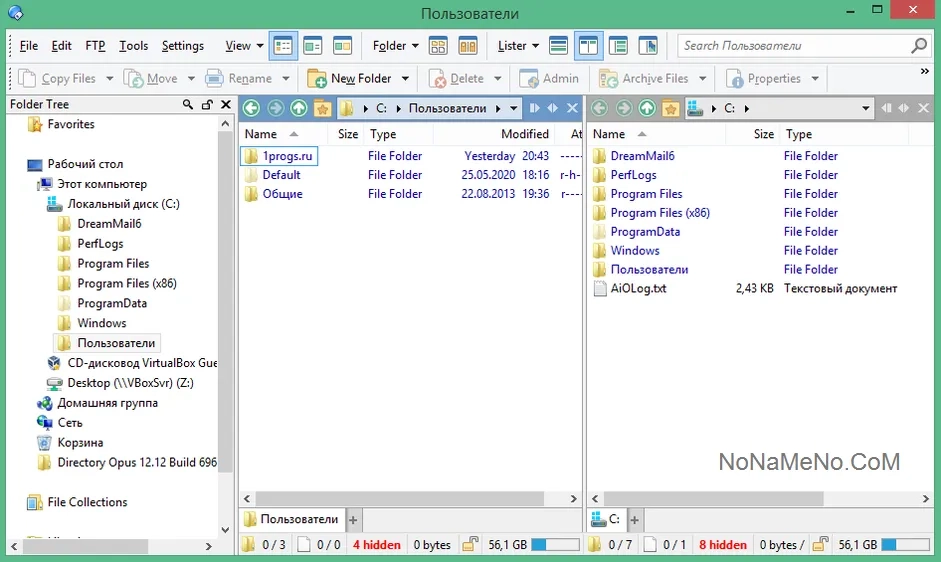Click the back arrow in right pane

(x=600, y=108)
